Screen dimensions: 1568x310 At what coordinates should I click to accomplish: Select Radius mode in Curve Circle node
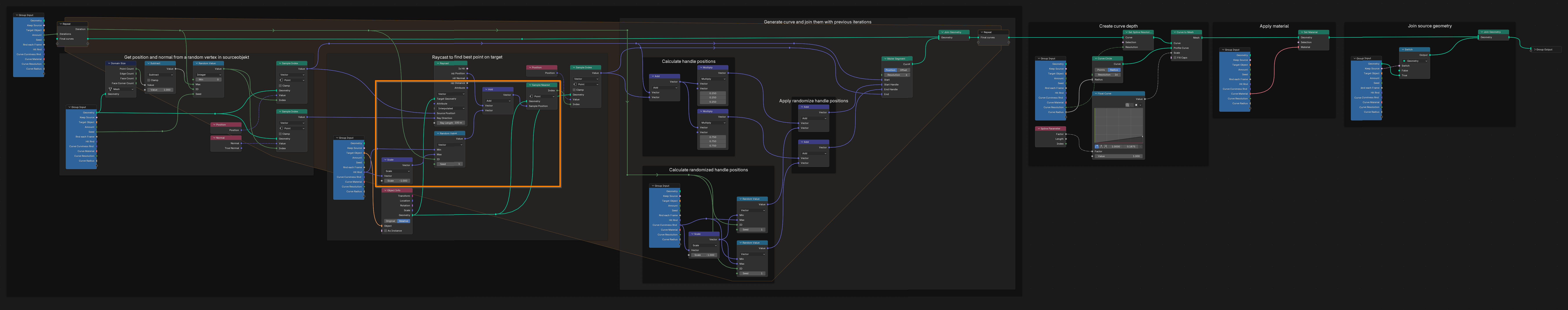[1114, 70]
